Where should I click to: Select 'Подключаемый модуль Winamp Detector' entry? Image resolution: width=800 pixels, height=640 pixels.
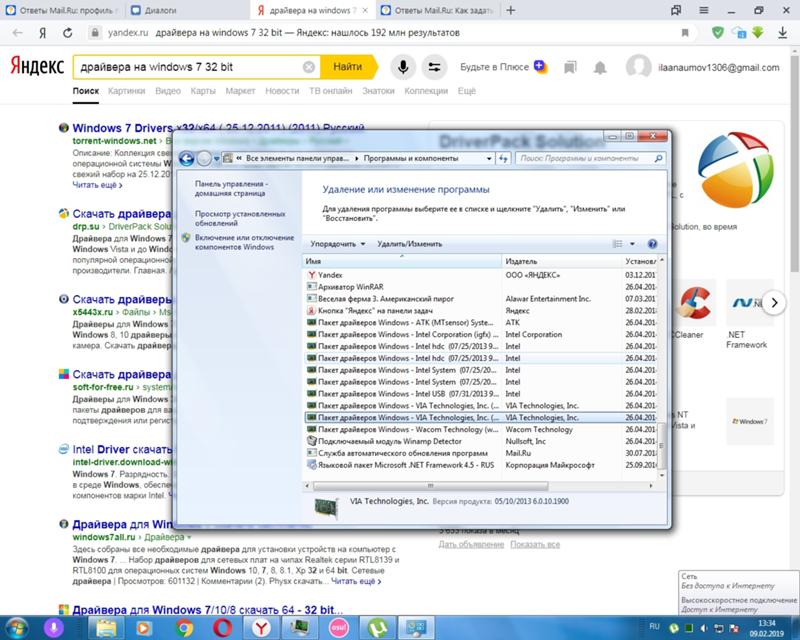(x=480, y=441)
